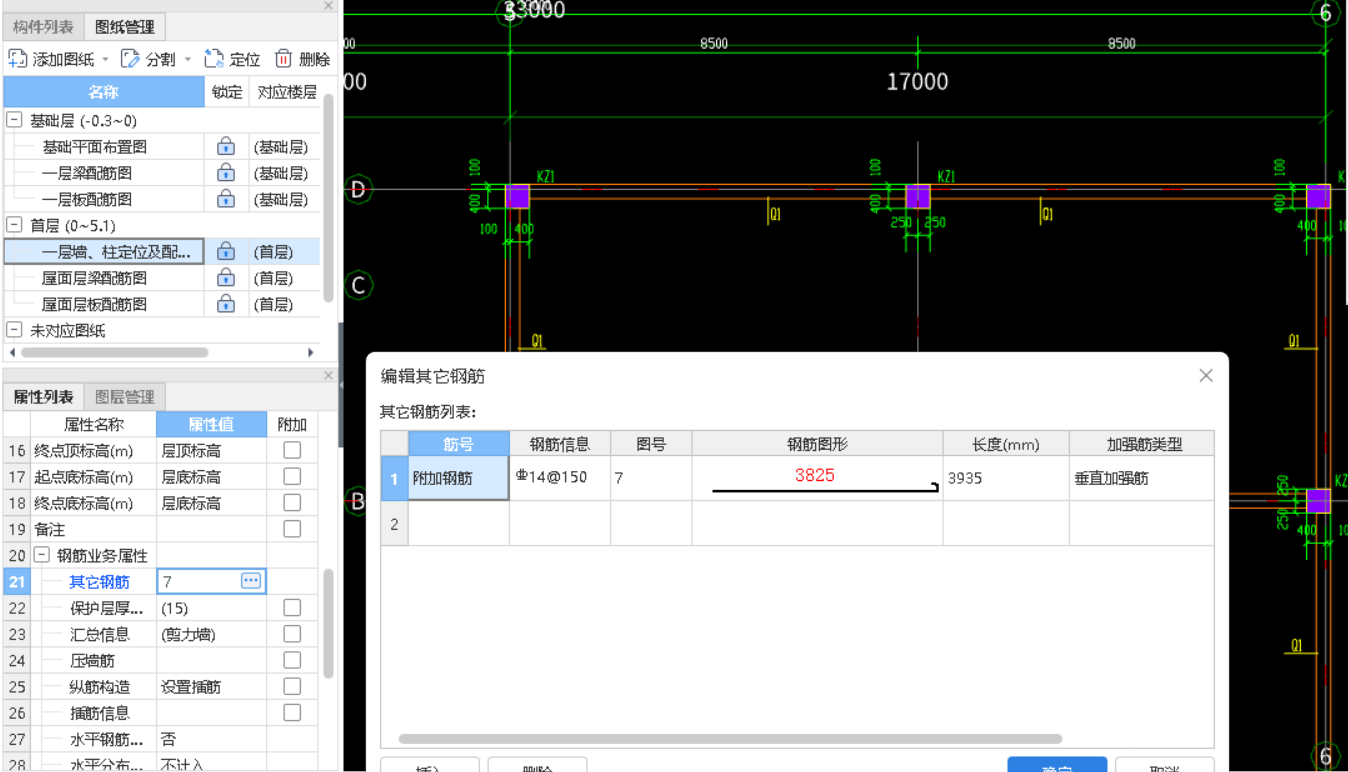Check 附加 box for 终点底标高
Screen dimensions: 1348x772
(x=292, y=502)
